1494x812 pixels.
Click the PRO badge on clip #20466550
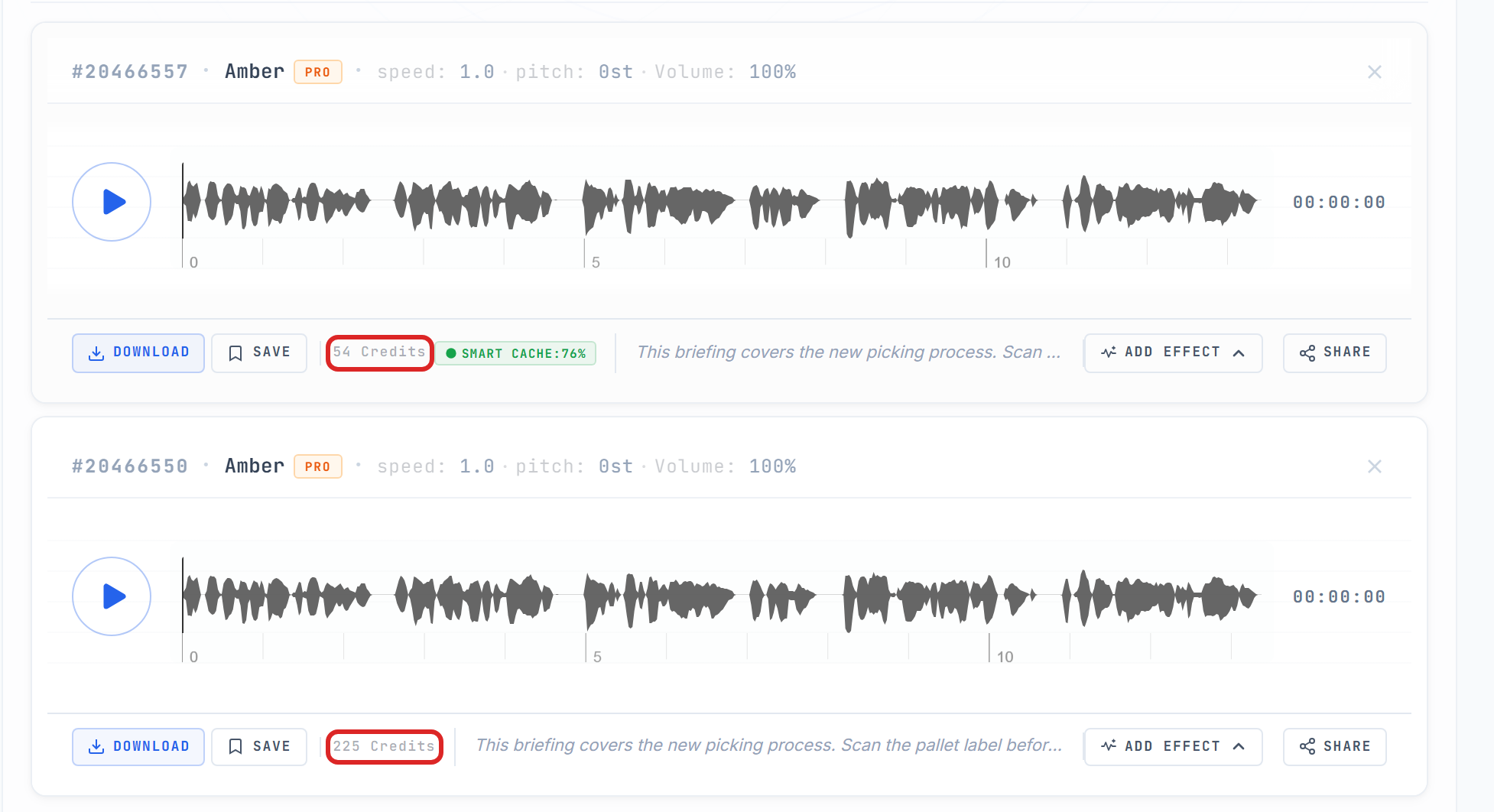point(318,466)
